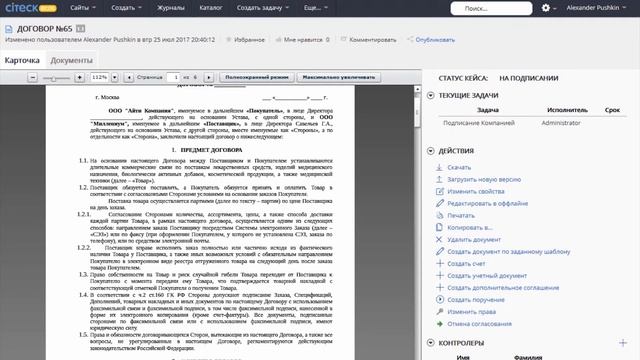The width and height of the screenshot is (640, 360).
Task: Open the Журналы menu item
Action: tap(171, 8)
